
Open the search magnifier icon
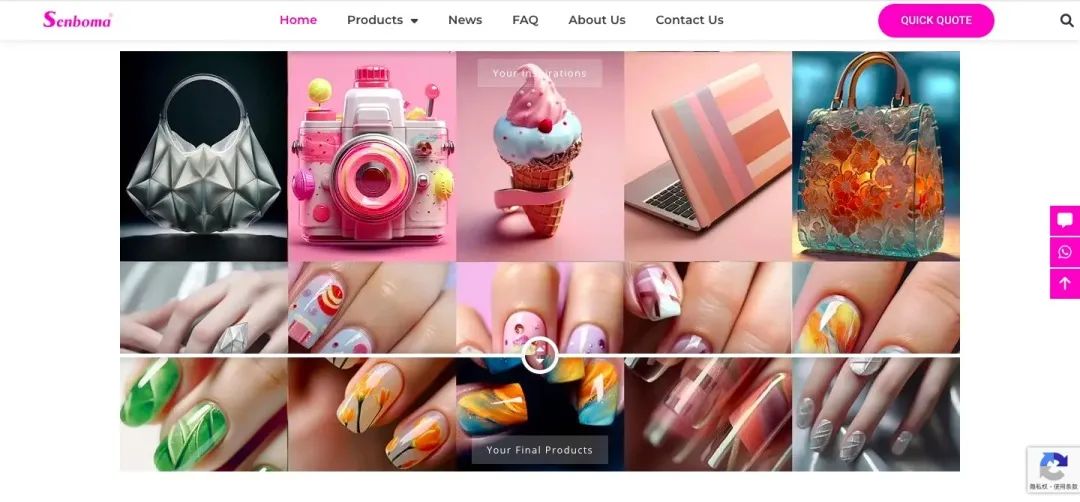pyautogui.click(x=1066, y=20)
